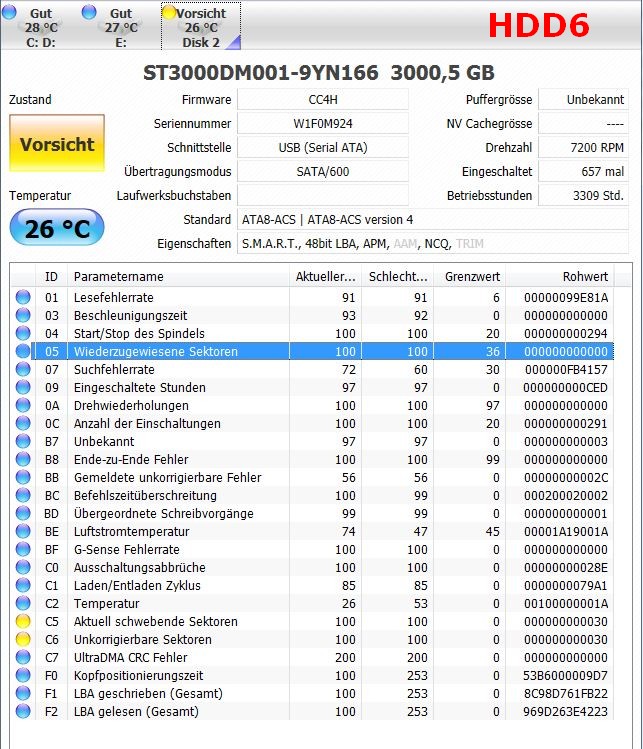The image size is (643, 749).
Task: Click the status icon for Ende-zu-Ende Fehler
Action: coord(23,459)
